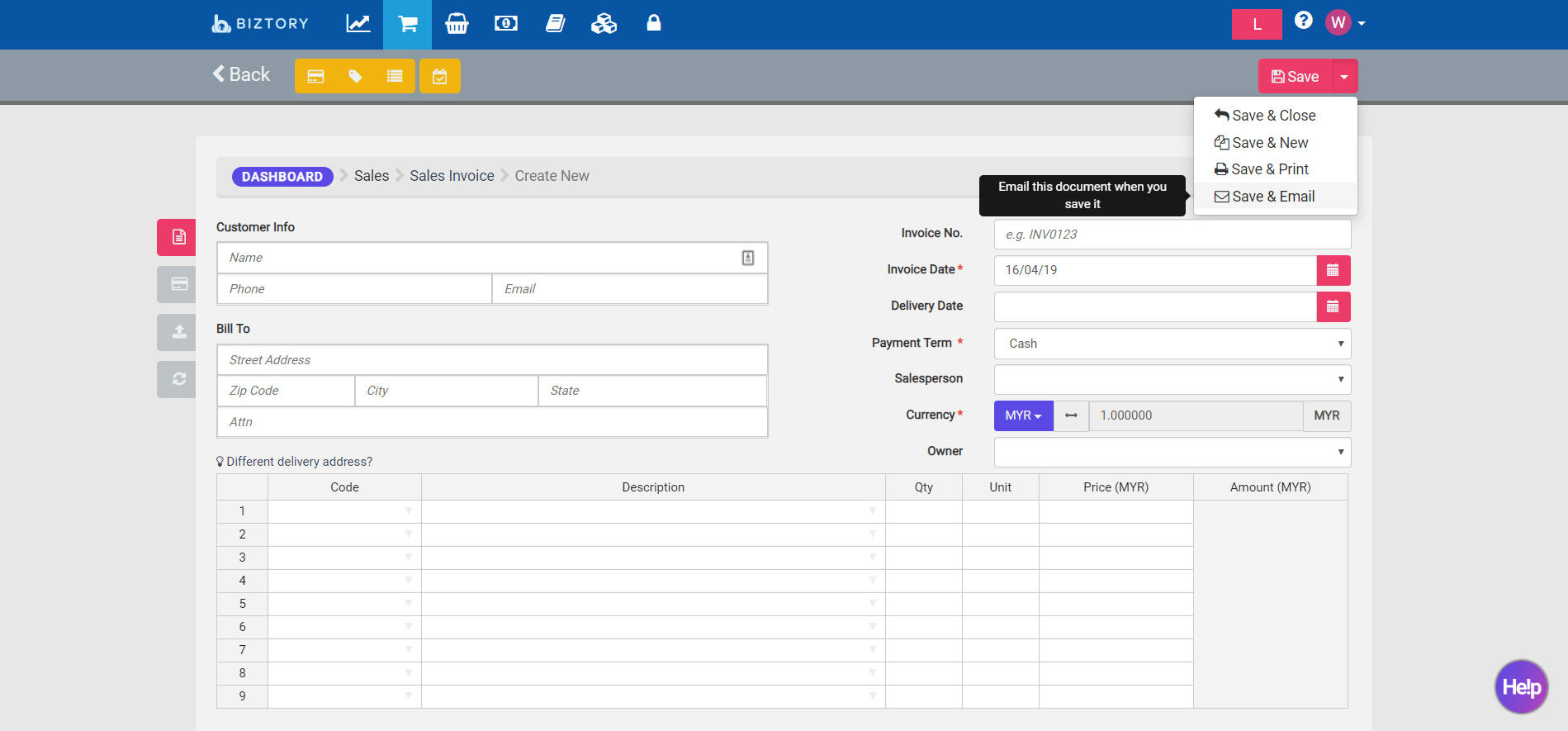Open the Description dropdown in row 1
The width and height of the screenshot is (1568, 731).
coord(872,511)
